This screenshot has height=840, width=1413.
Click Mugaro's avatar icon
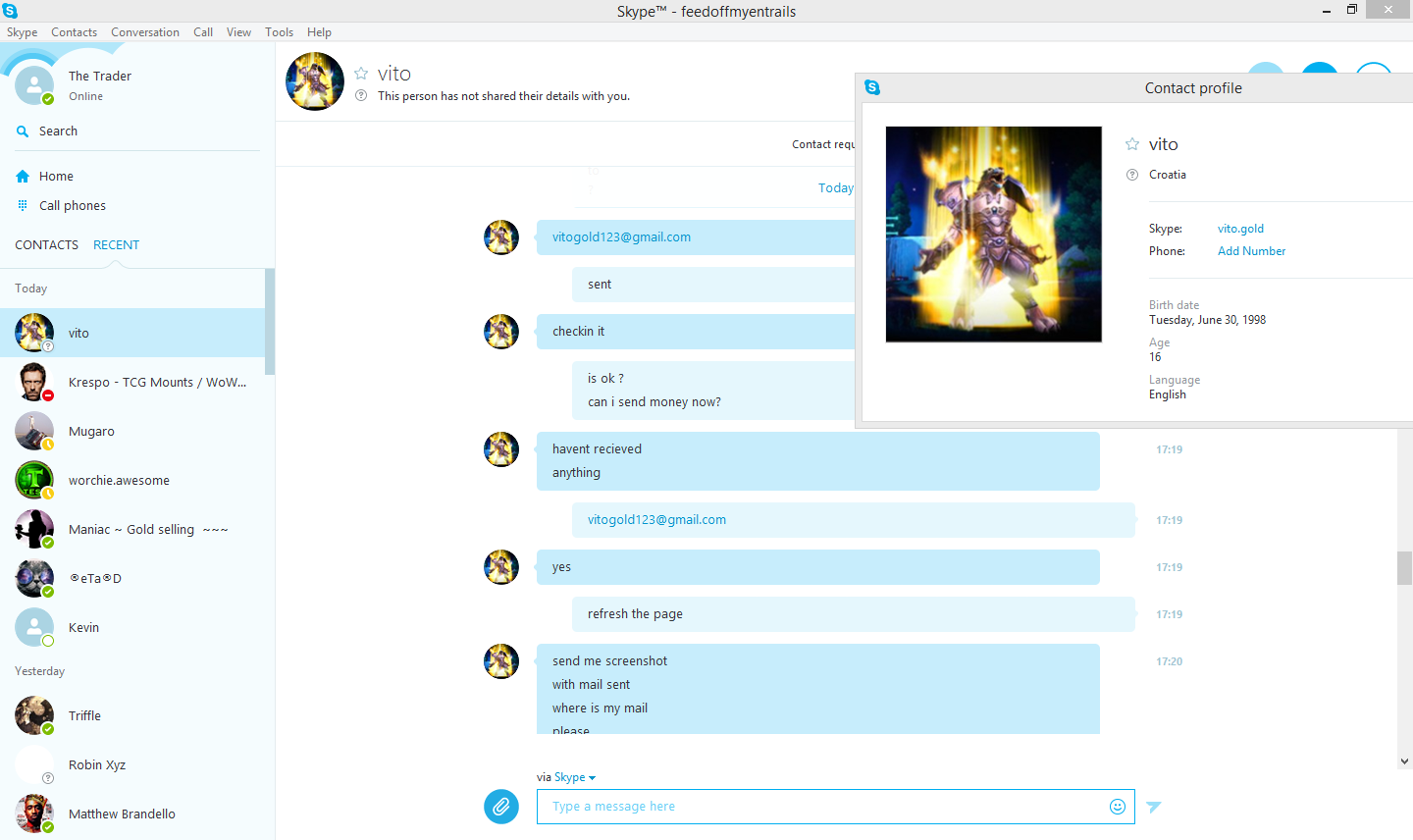pyautogui.click(x=34, y=431)
